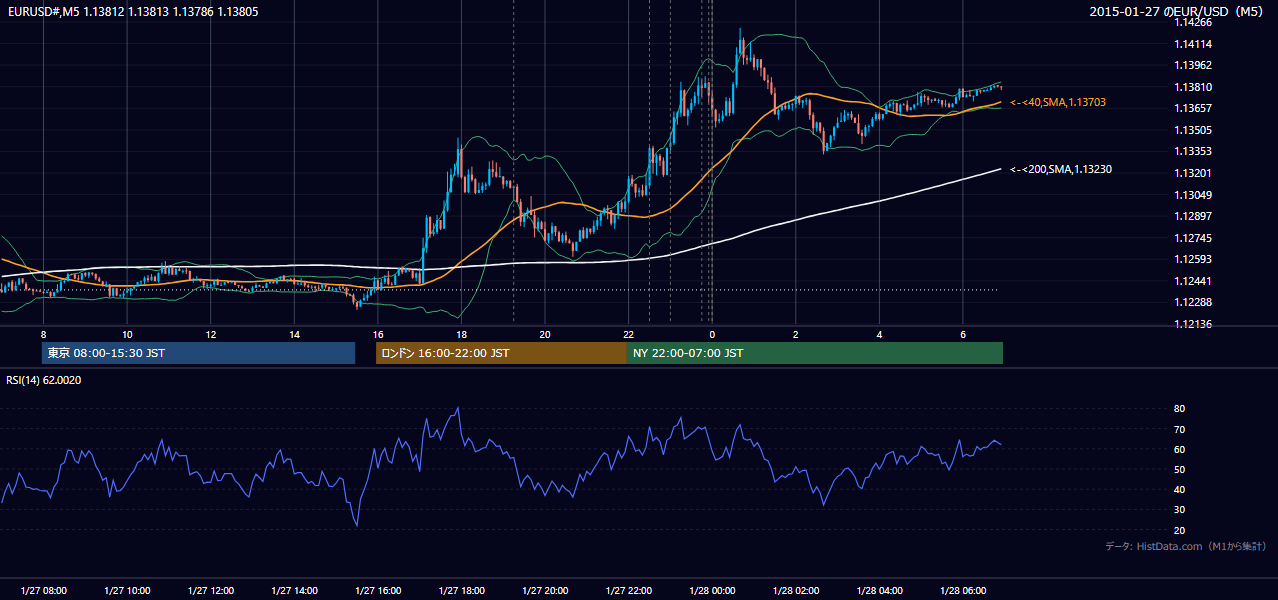Screen dimensions: 1278x600
Task: Click price axis label 1.13049
Action: click(x=1193, y=195)
